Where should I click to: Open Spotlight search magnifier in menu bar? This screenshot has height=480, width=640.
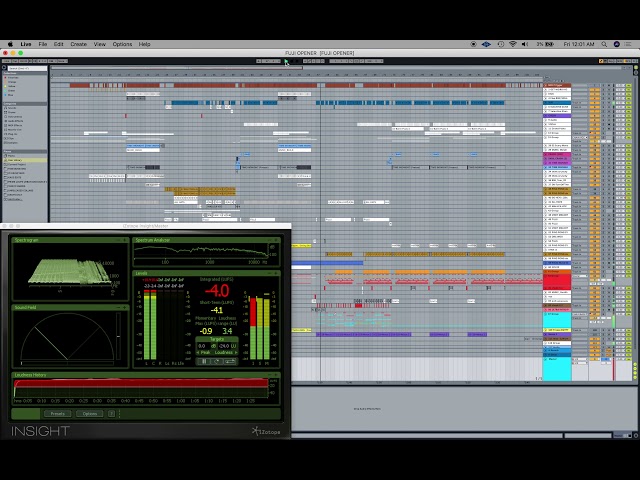604,44
